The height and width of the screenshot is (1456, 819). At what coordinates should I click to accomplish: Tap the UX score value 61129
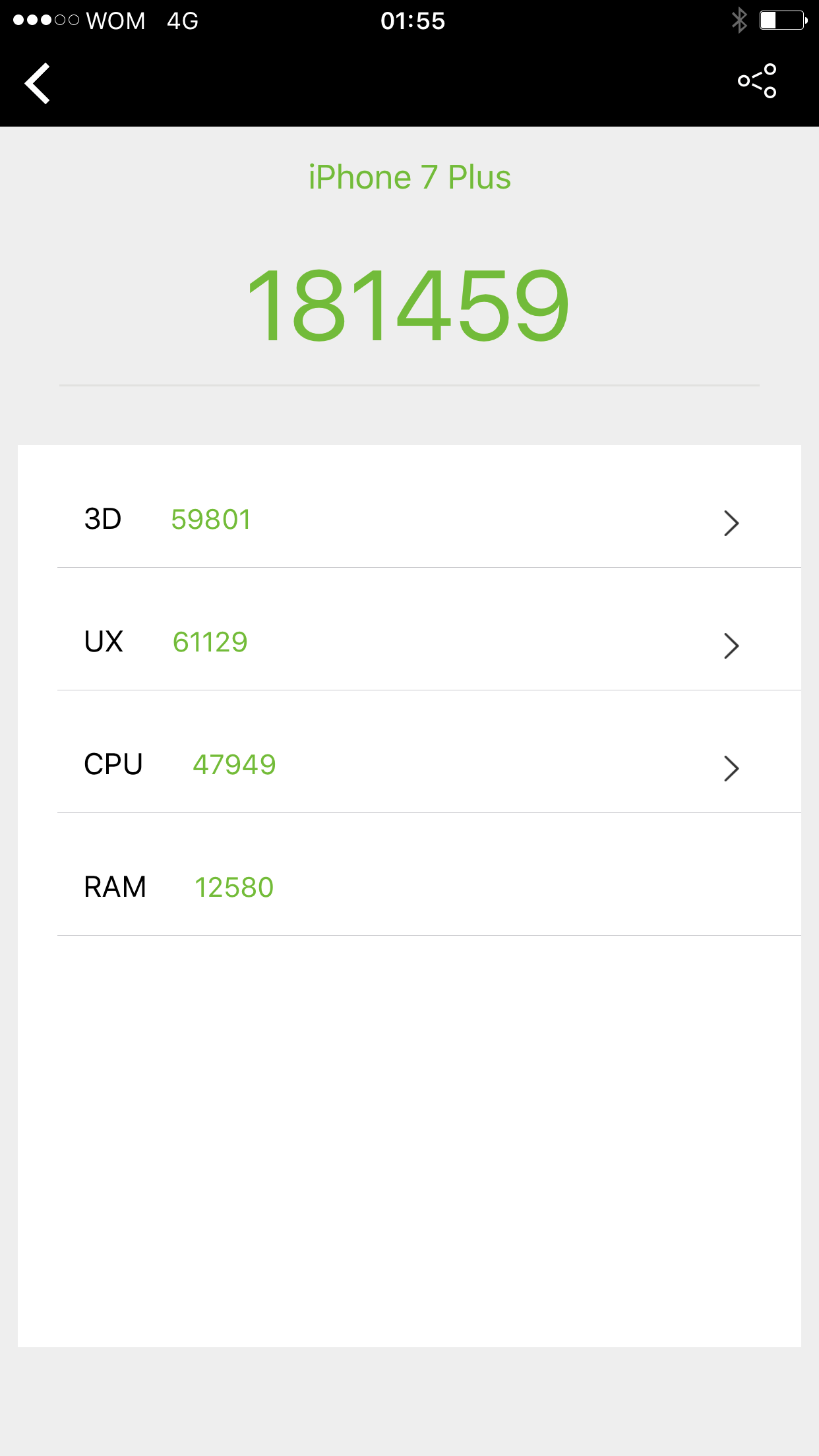click(x=210, y=642)
